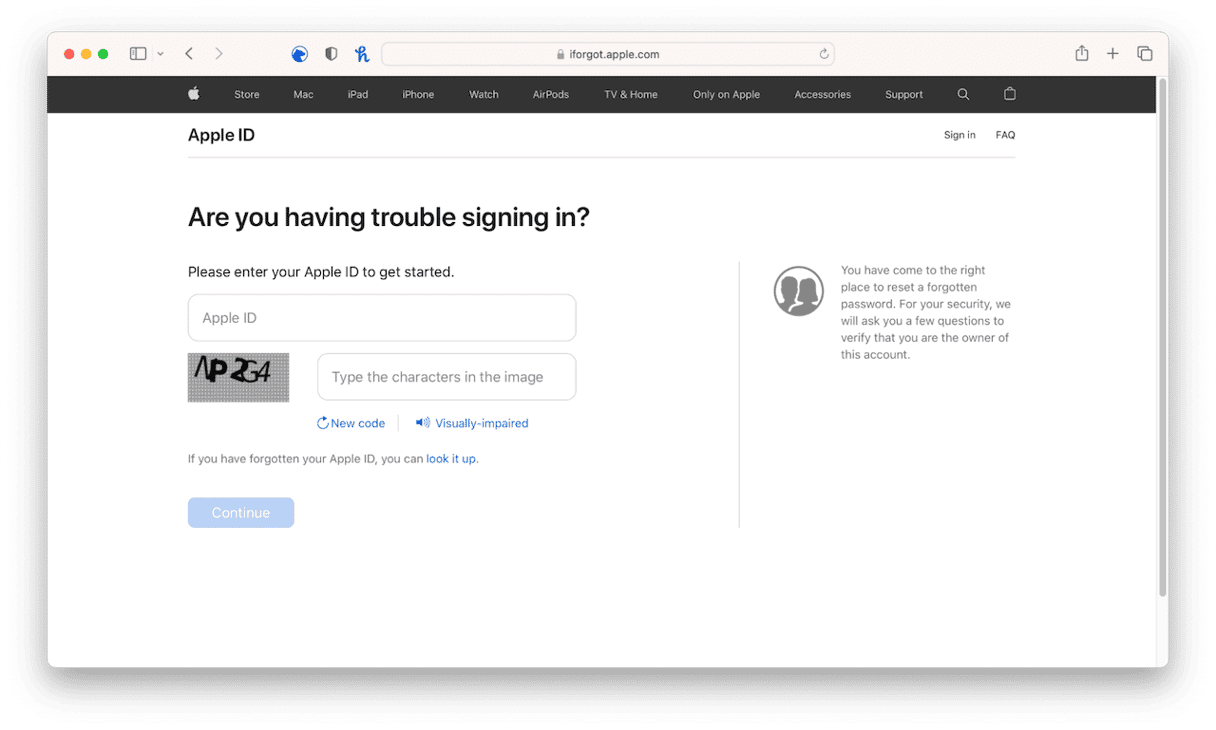Viewport: 1216px width, 730px height.
Task: Click the blue circular extension icon in toolbar
Action: coord(300,54)
